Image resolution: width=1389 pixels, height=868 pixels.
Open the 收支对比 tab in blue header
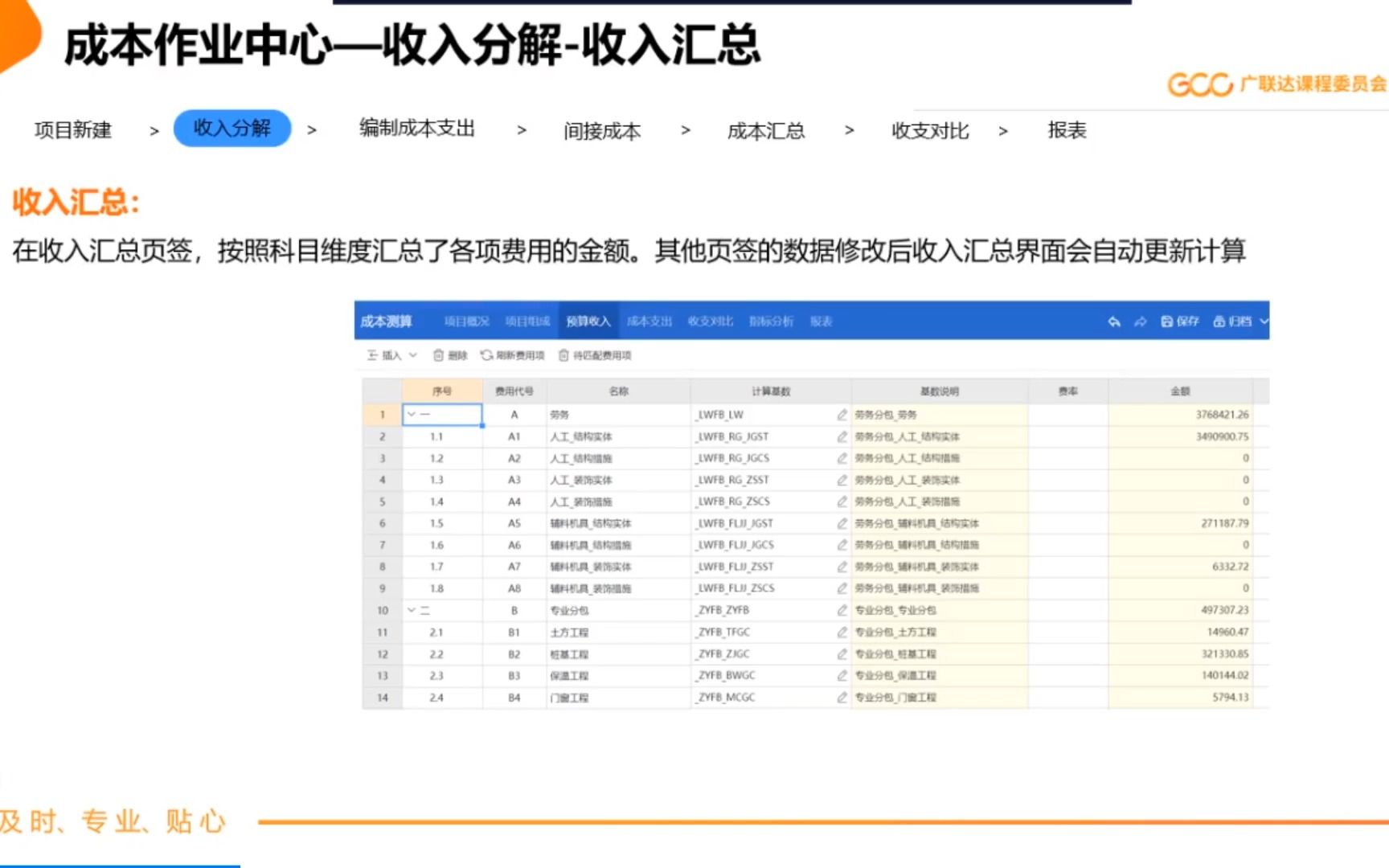click(711, 321)
